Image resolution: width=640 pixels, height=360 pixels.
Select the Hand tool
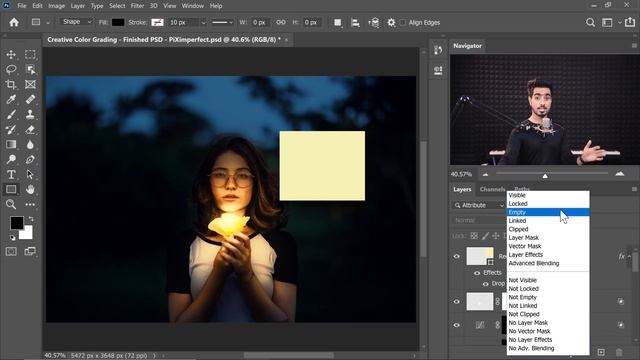30,189
